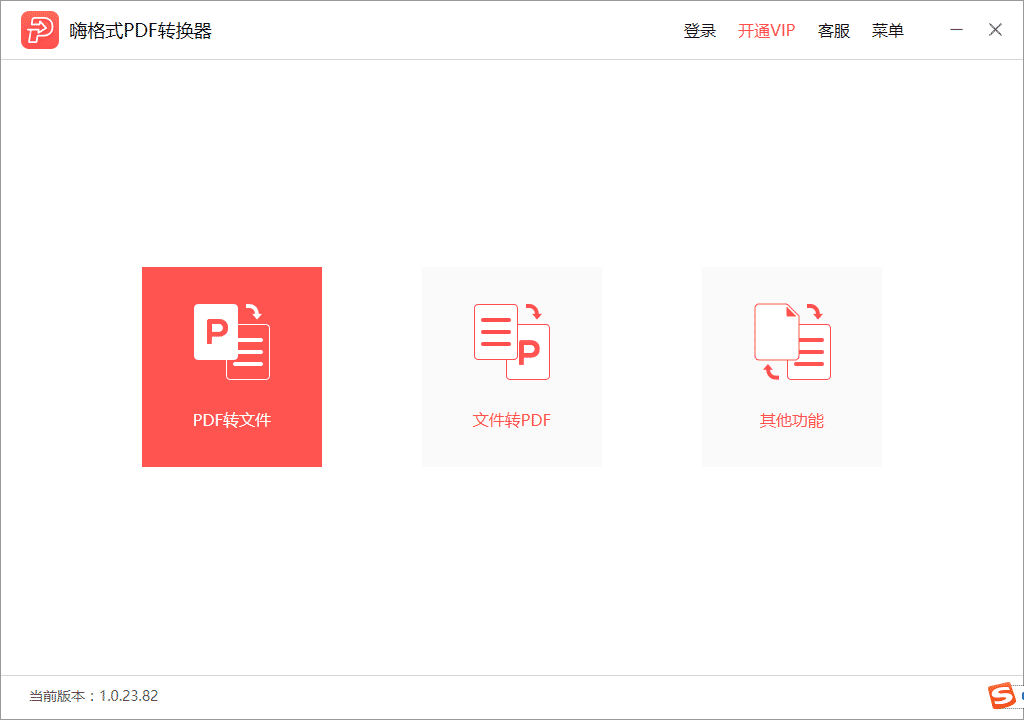Open the 其他功能 tile
Image resolution: width=1024 pixels, height=720 pixels.
792,367
